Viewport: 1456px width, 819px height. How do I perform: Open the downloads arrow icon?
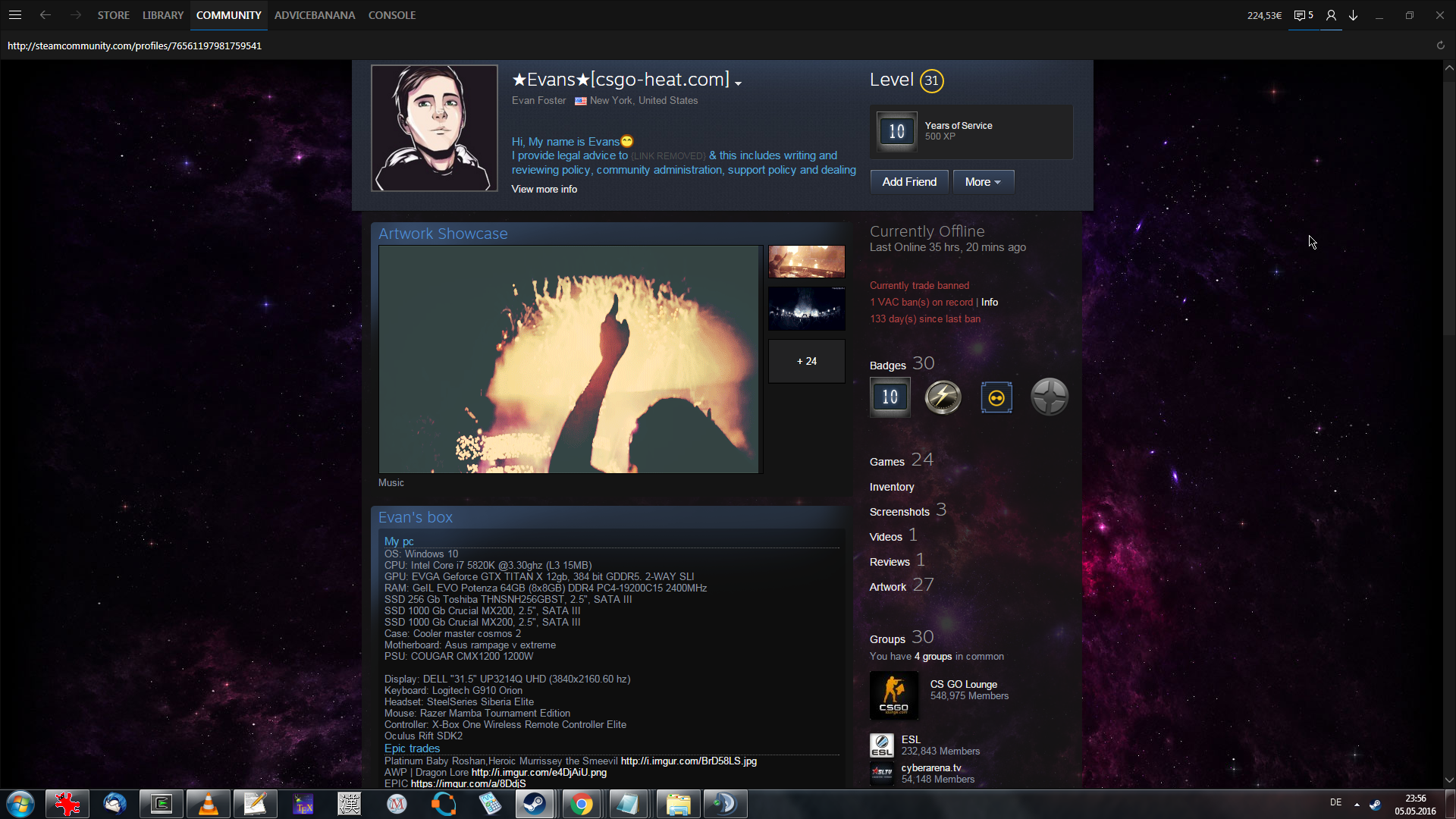pyautogui.click(x=1353, y=15)
